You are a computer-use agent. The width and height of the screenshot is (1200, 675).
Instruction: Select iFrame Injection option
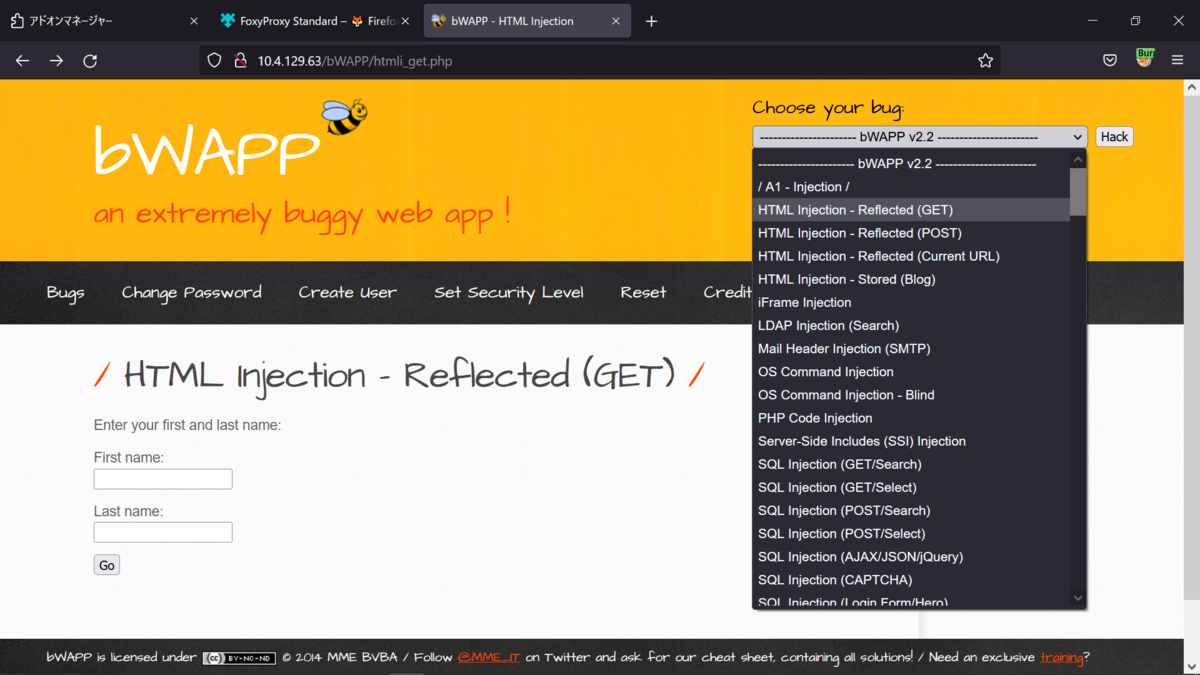911,302
